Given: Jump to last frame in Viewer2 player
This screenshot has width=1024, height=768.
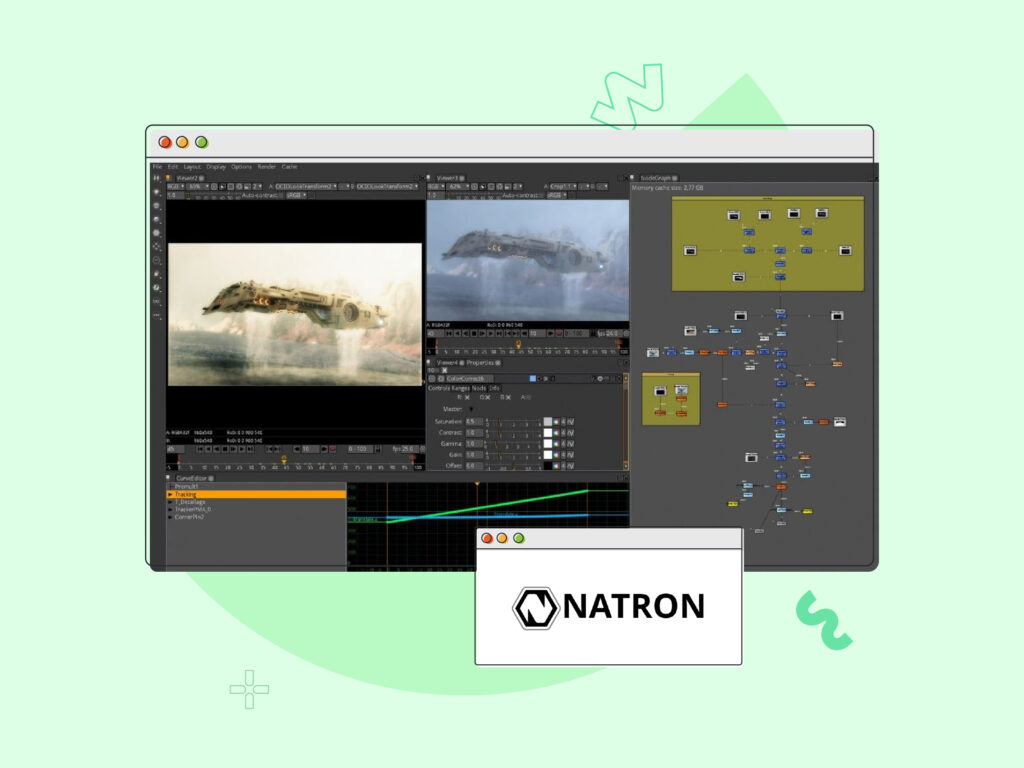Looking at the screenshot, I should 251,449.
